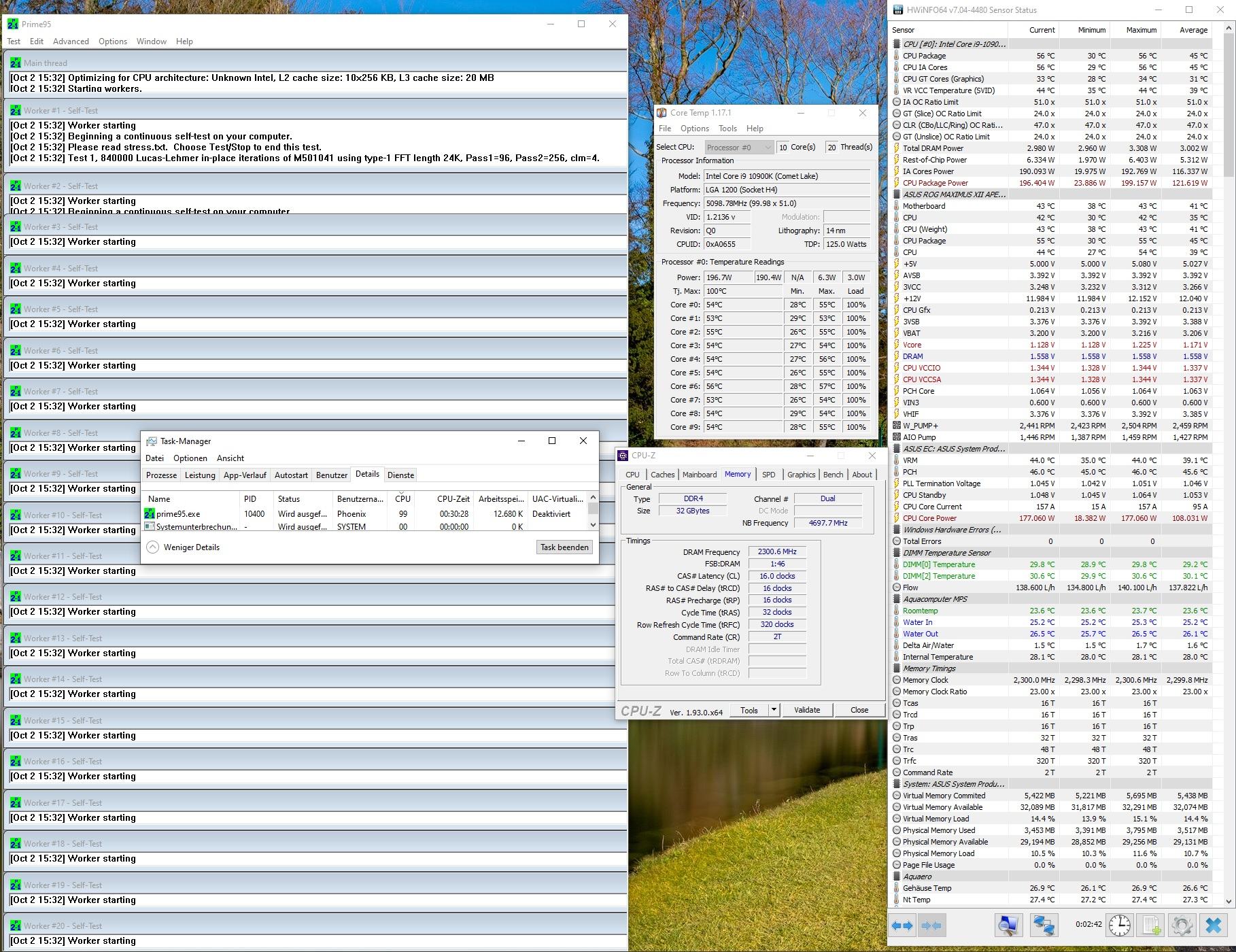Close HWiNFO sensors with the blue X icon
1236x952 pixels.
point(1214,925)
